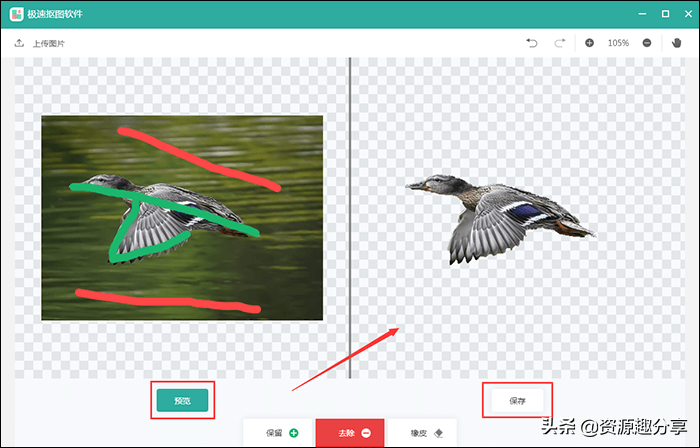Zoom out with the minus icon
700x448 pixels.
tap(646, 43)
